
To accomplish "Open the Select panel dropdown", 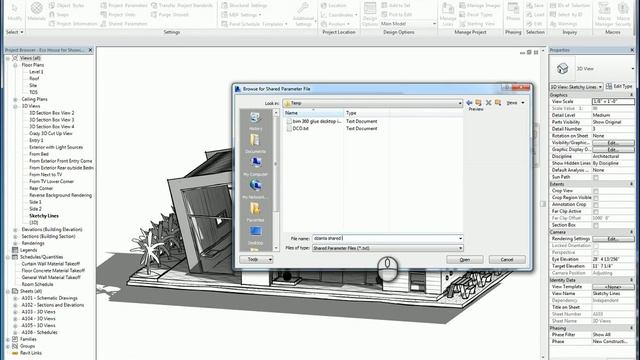I will pyautogui.click(x=14, y=32).
